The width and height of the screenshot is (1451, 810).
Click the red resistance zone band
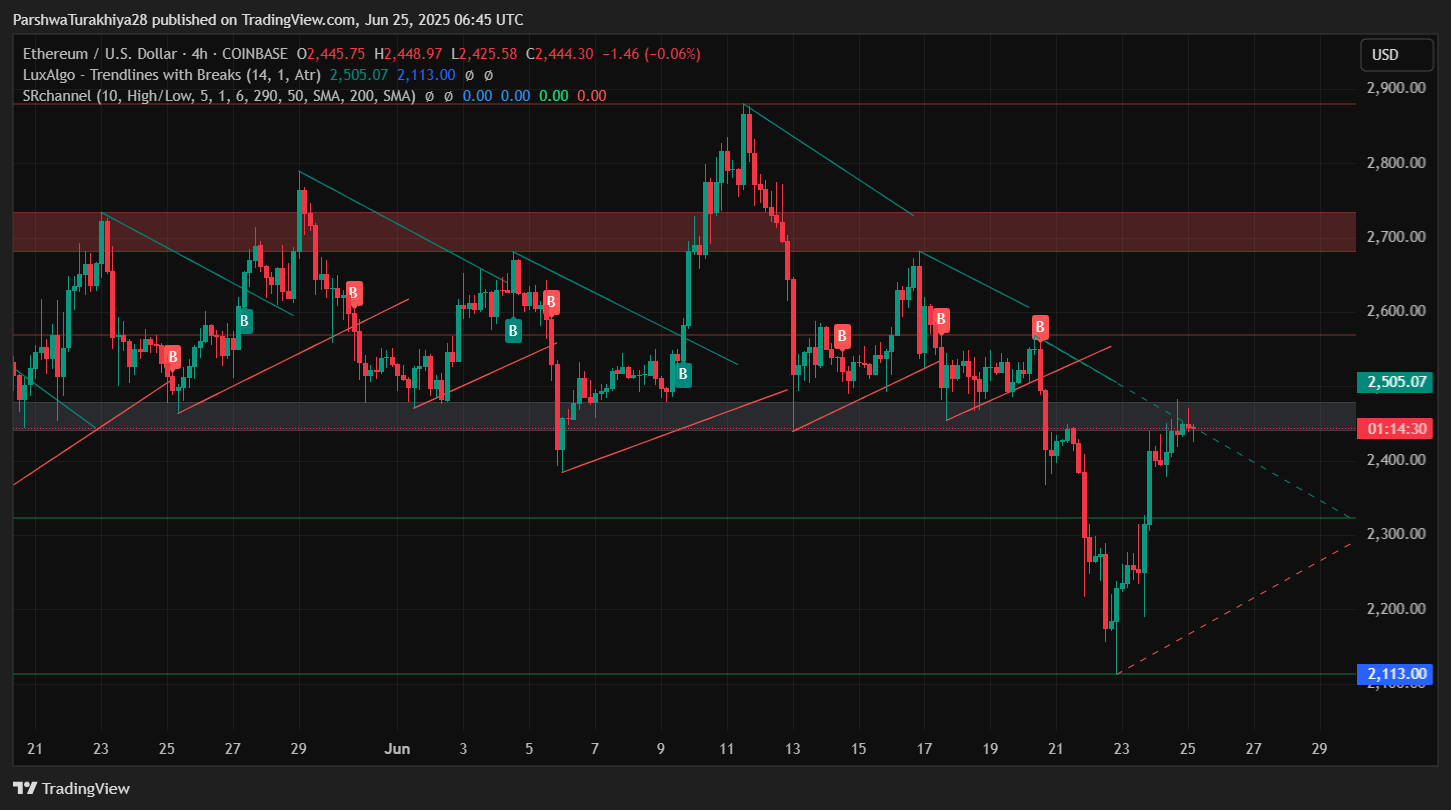pos(684,231)
